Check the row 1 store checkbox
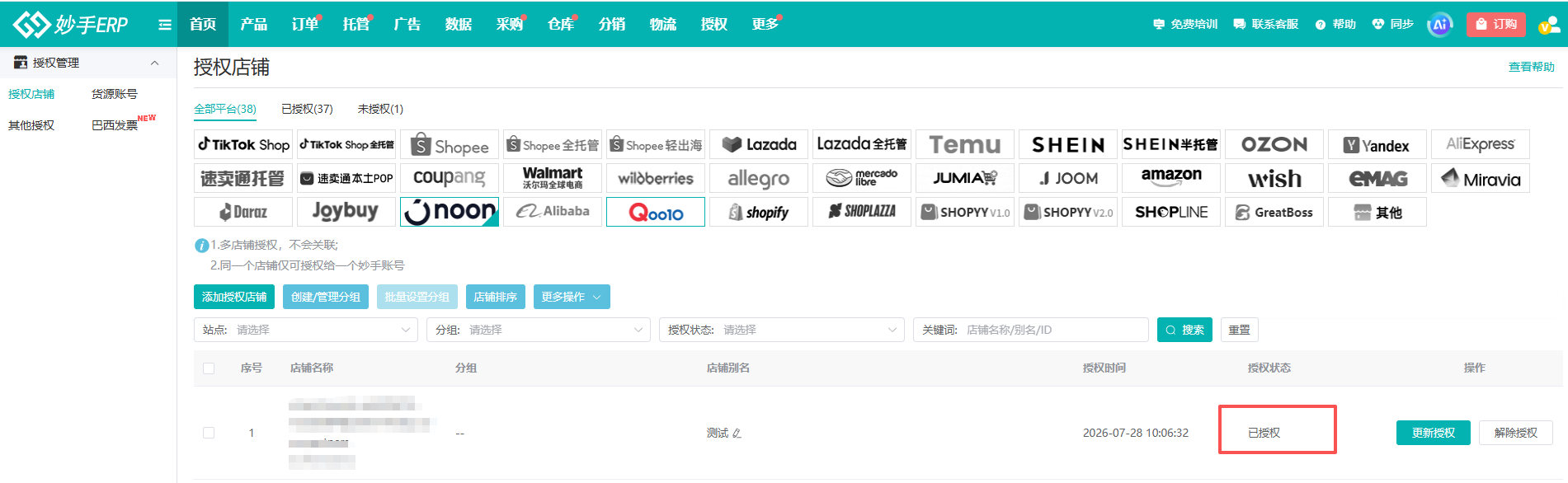The image size is (1568, 483). (209, 433)
